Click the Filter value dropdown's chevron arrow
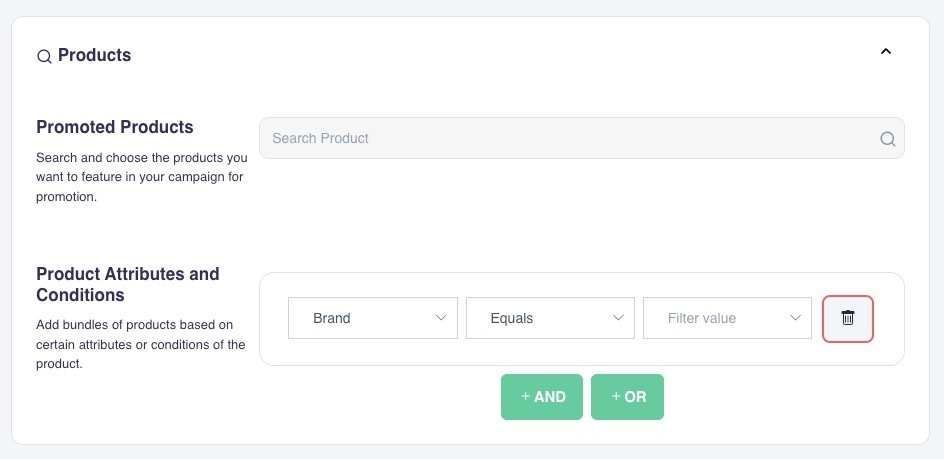This screenshot has width=944, height=459. tap(795, 318)
